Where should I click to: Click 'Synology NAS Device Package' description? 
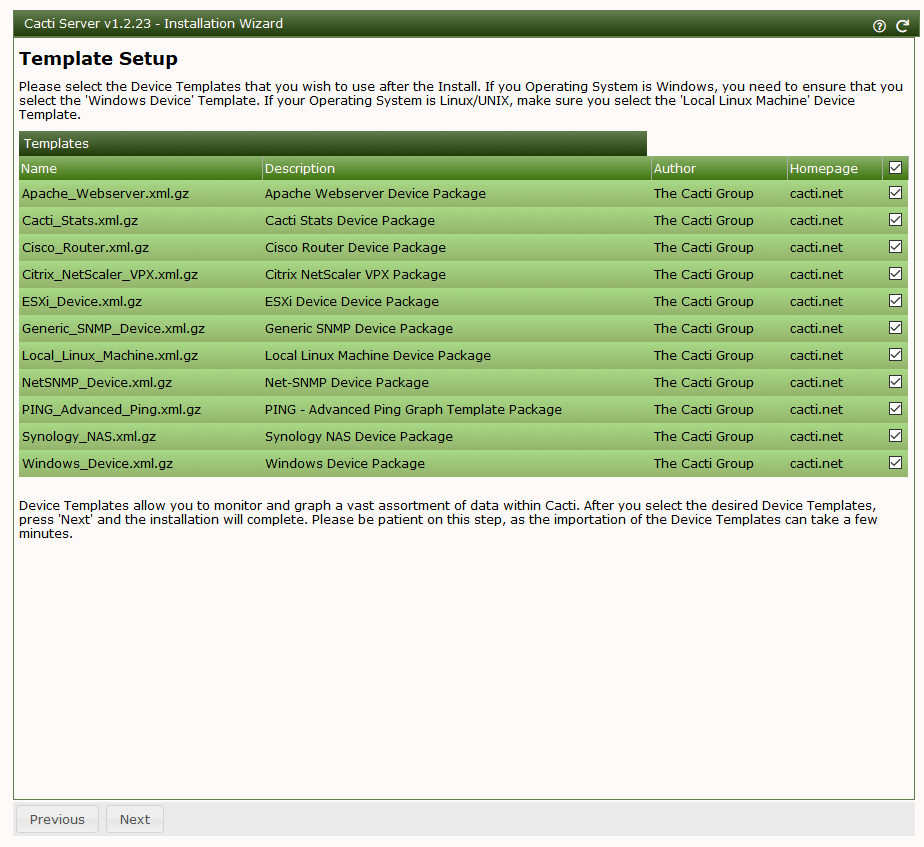[359, 437]
